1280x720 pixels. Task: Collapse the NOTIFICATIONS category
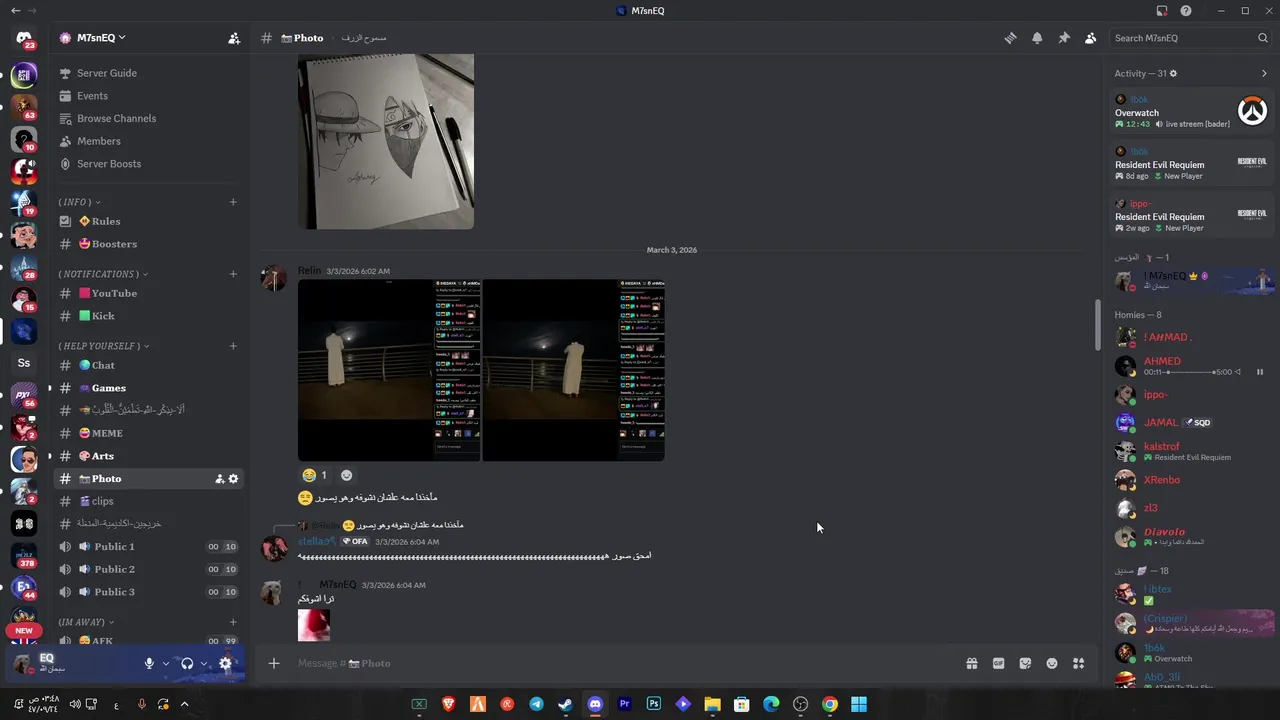(x=103, y=274)
